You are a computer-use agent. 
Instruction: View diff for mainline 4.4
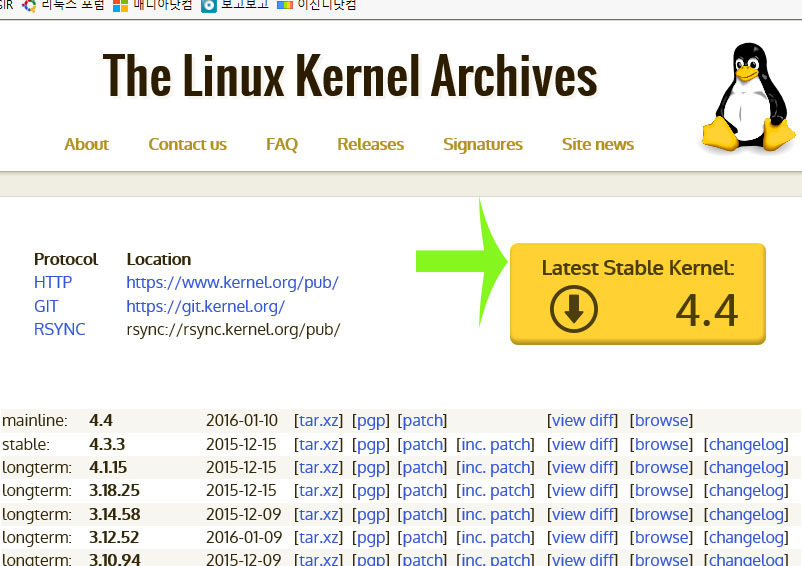pos(583,420)
